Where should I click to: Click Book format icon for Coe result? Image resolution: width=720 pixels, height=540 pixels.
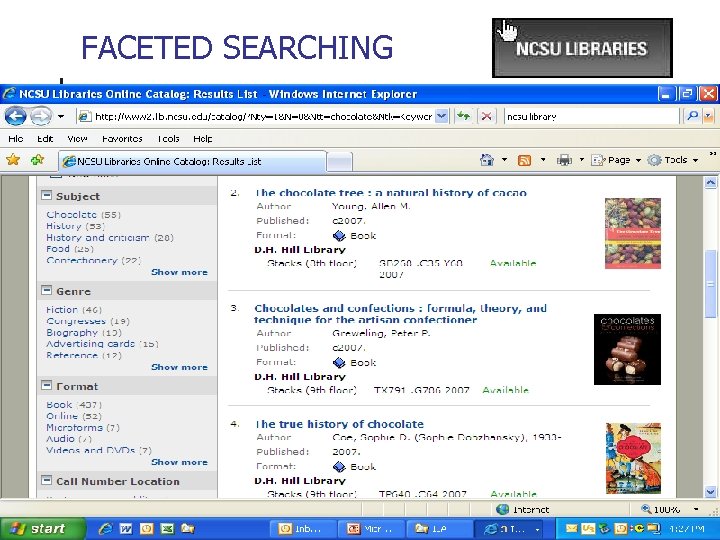(x=339, y=467)
